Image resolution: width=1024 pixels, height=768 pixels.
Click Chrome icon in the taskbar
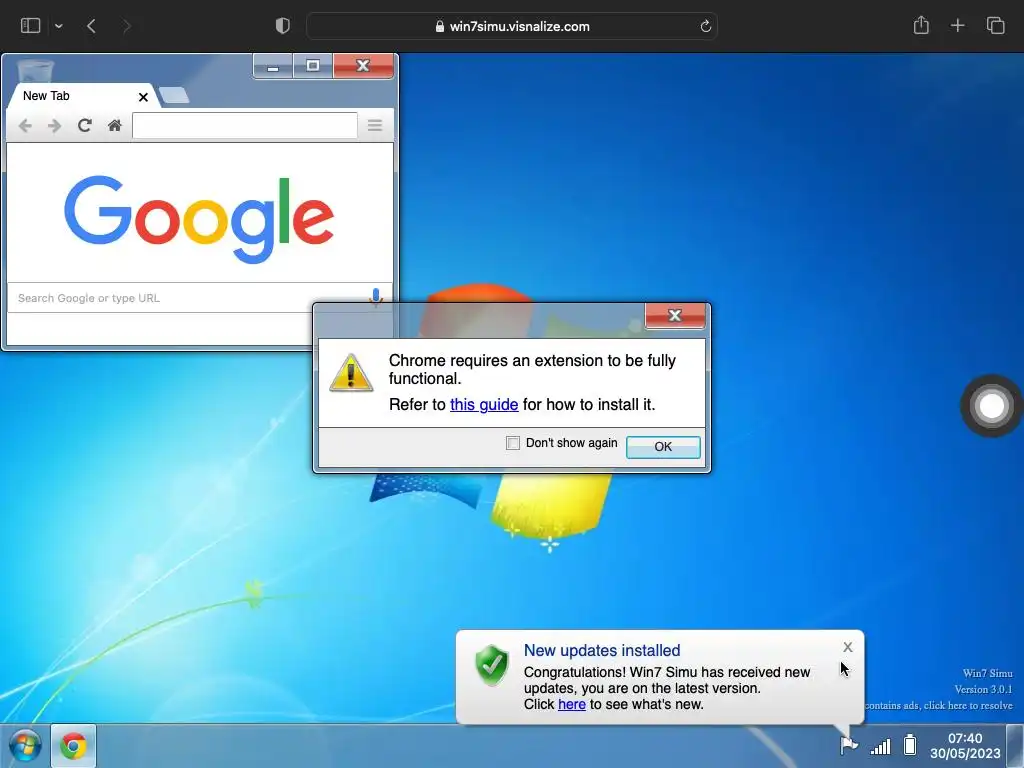[x=73, y=746]
